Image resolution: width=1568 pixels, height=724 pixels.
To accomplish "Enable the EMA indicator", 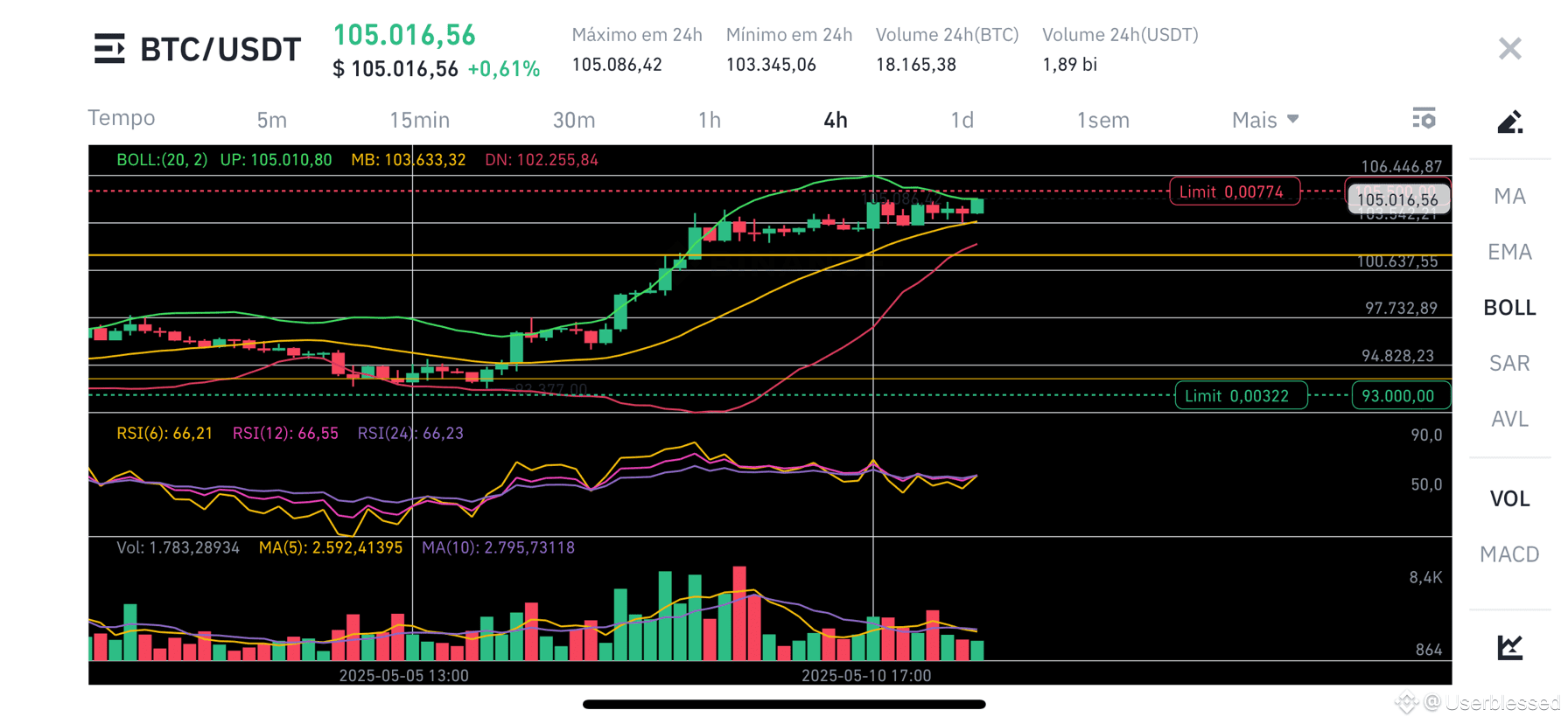I will click(x=1509, y=252).
